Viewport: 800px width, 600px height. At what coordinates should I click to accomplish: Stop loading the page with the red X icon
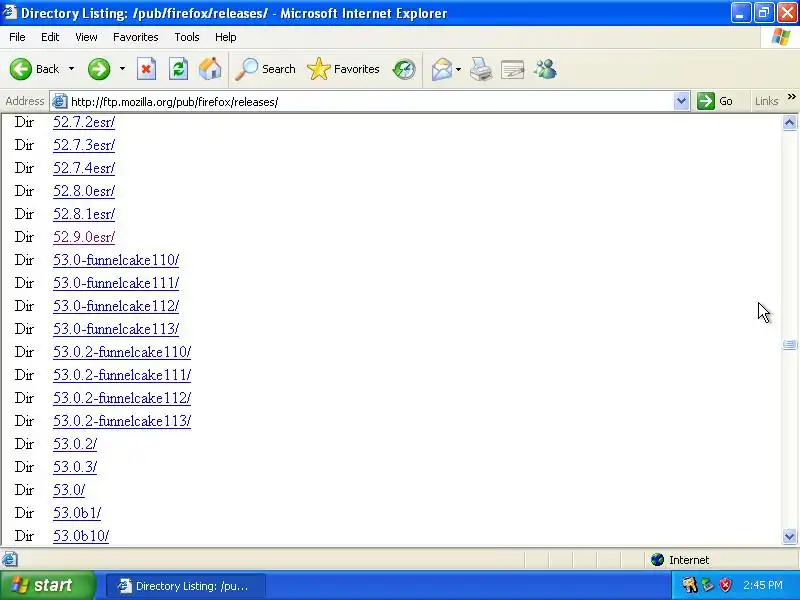(146, 69)
